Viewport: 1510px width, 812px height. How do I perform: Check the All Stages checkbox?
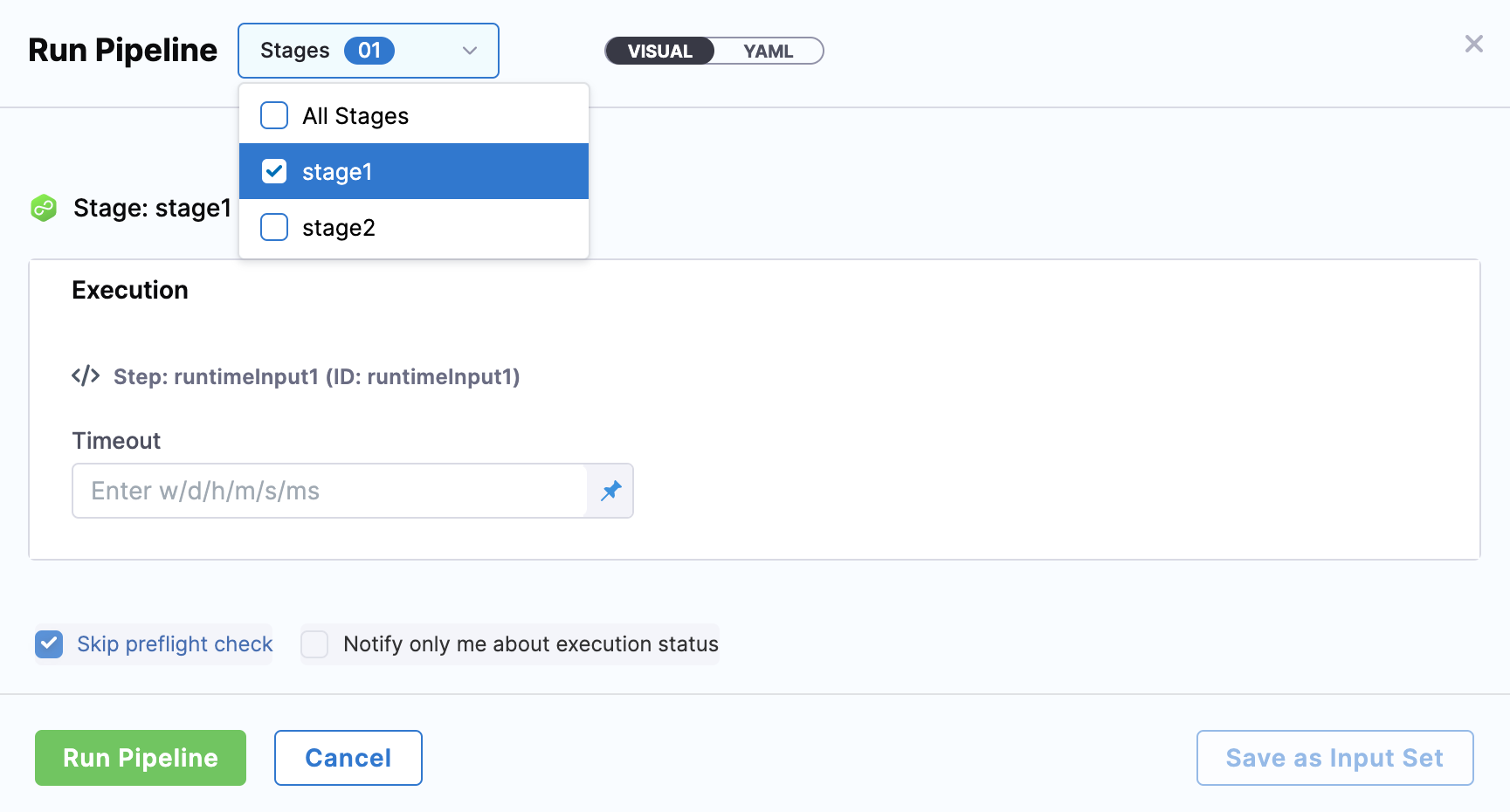point(274,115)
